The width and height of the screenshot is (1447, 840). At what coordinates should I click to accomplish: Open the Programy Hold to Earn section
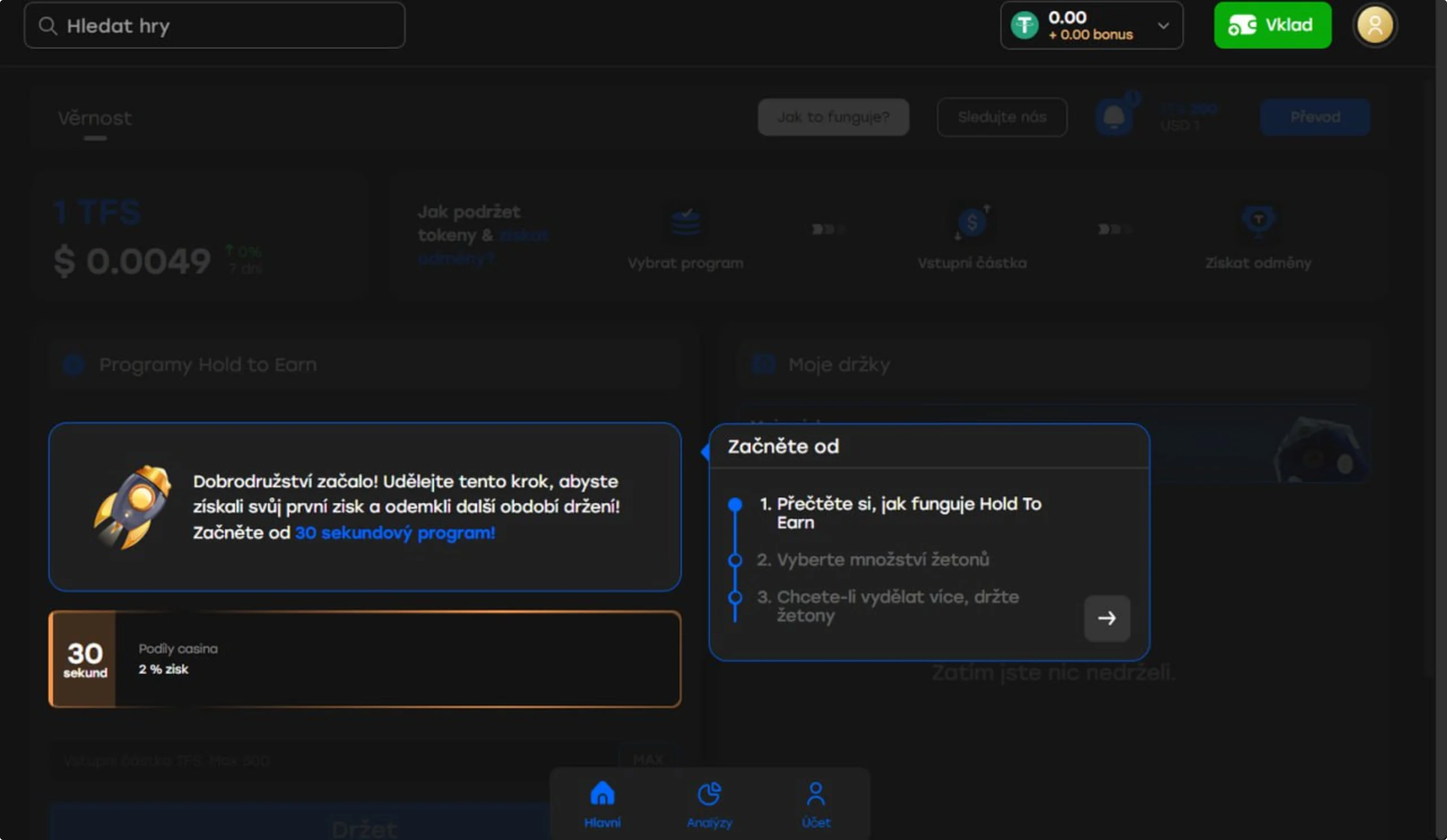(208, 365)
